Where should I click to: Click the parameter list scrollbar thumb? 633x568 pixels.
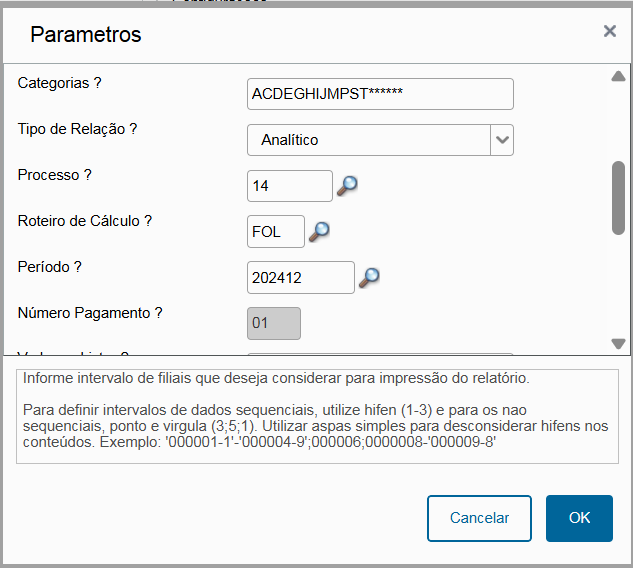point(618,198)
